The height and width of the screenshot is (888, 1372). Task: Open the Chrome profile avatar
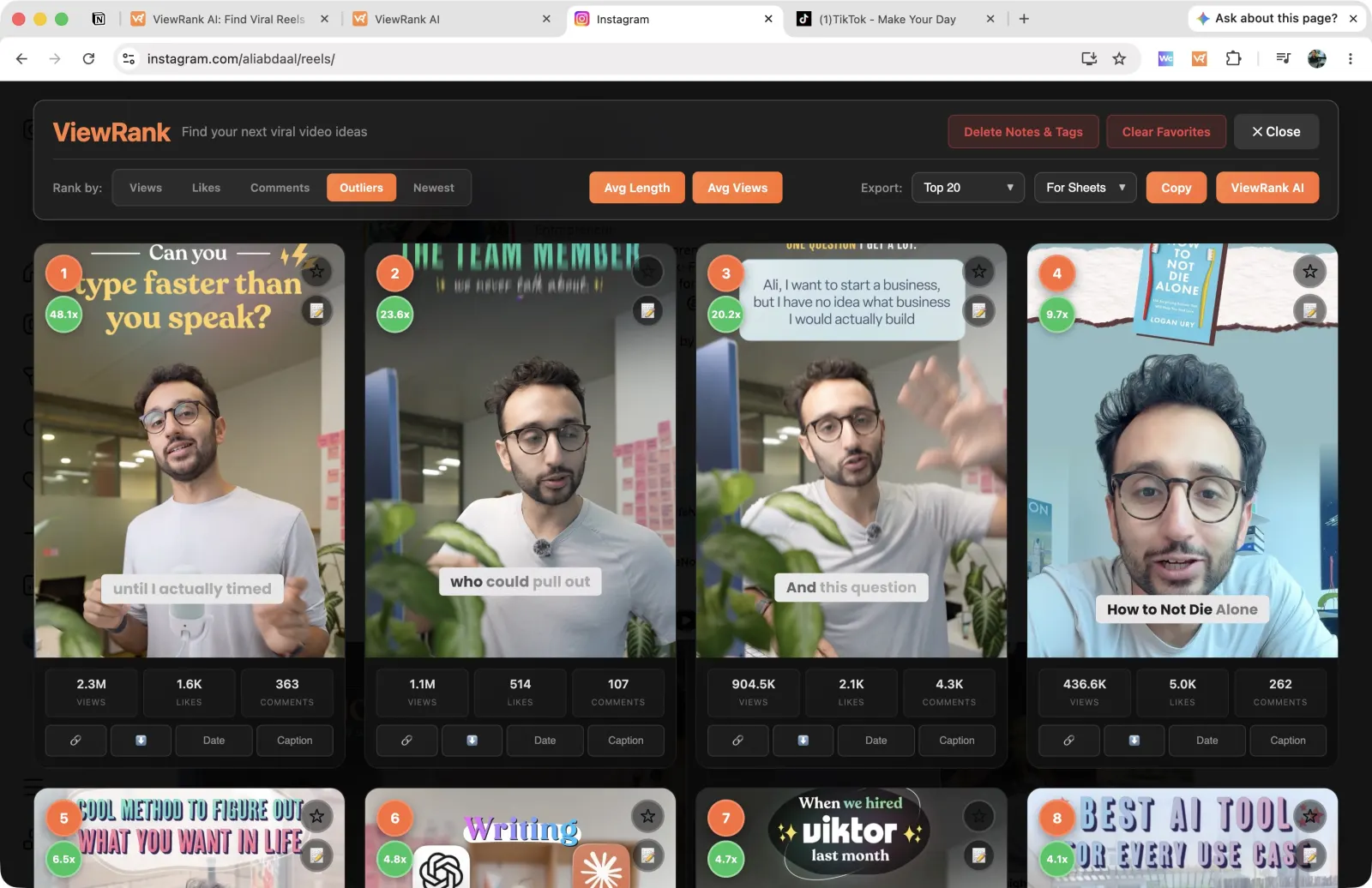click(1317, 58)
